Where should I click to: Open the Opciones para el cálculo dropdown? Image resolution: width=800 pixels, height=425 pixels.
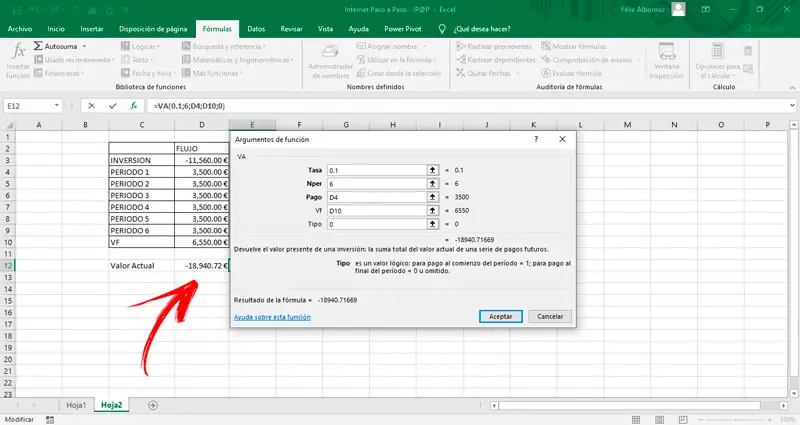tap(717, 58)
